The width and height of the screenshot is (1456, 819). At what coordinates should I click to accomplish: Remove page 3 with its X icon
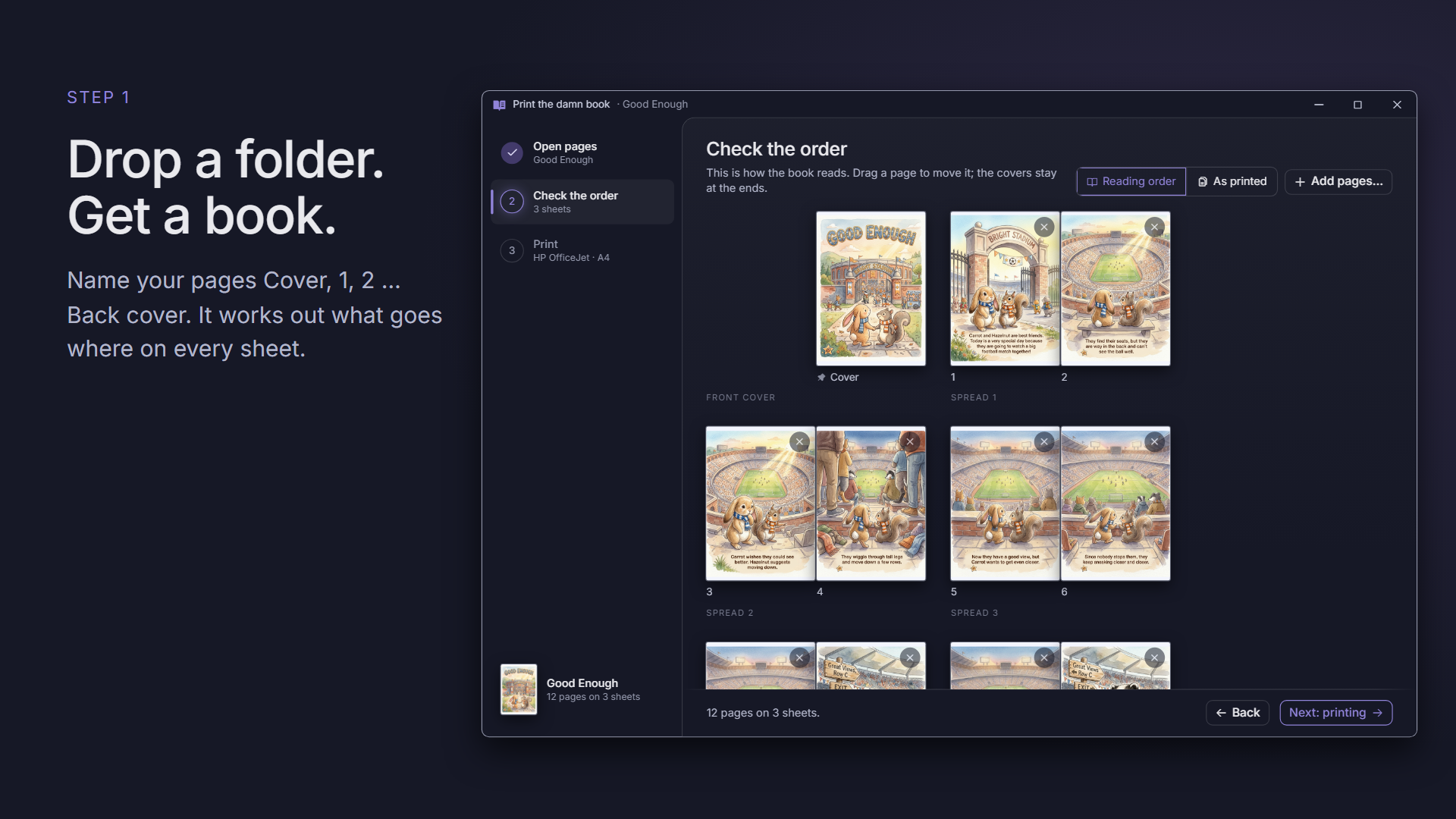tap(799, 442)
